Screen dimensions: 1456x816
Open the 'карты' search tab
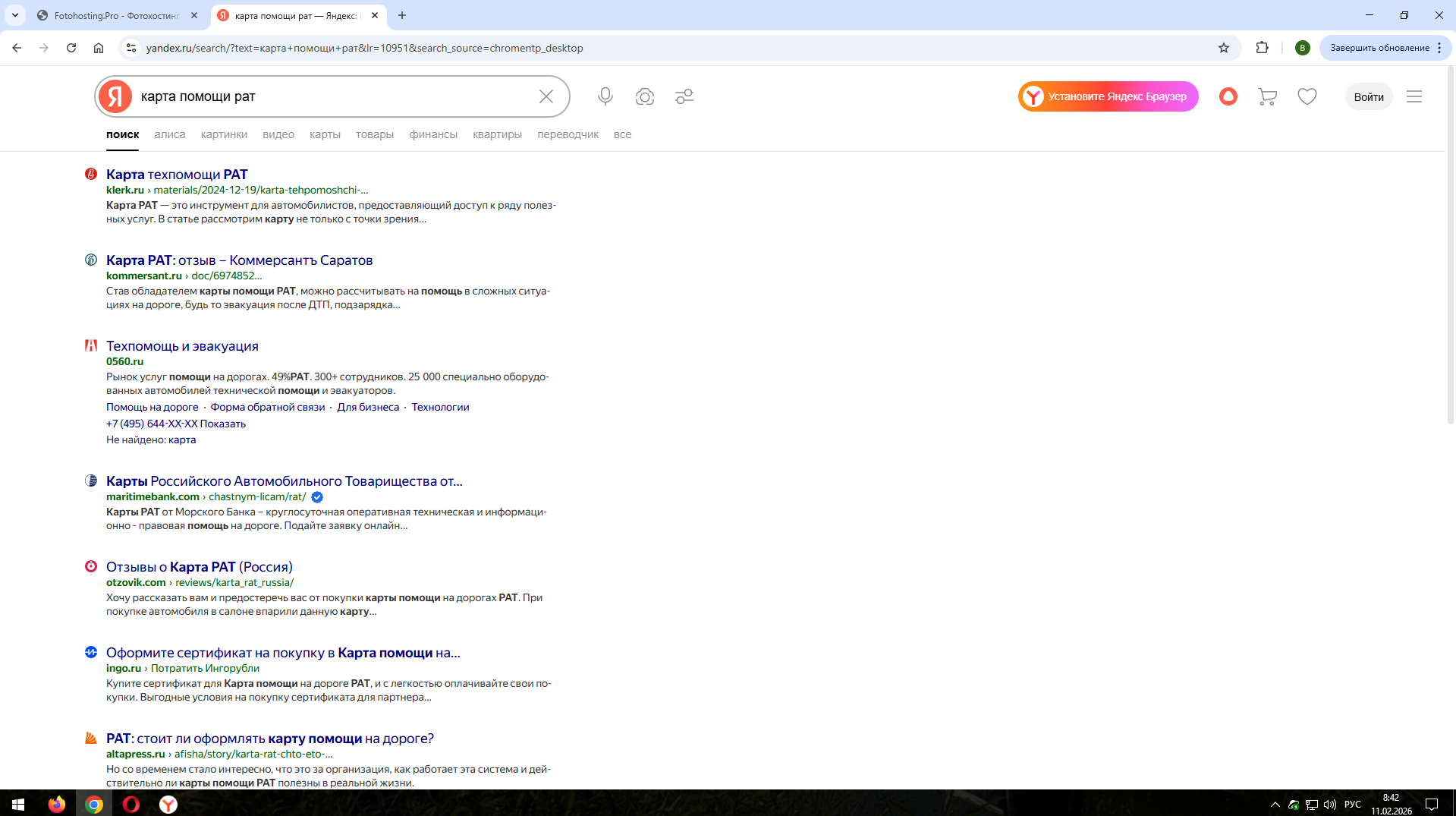click(x=325, y=134)
